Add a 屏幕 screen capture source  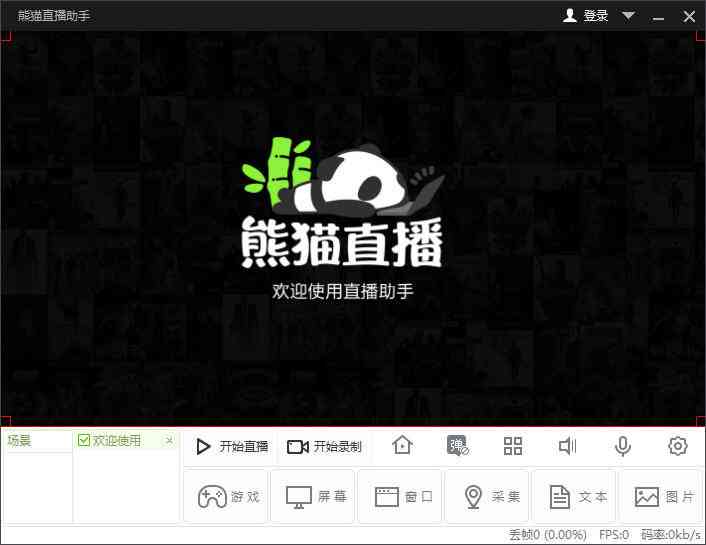coord(313,496)
